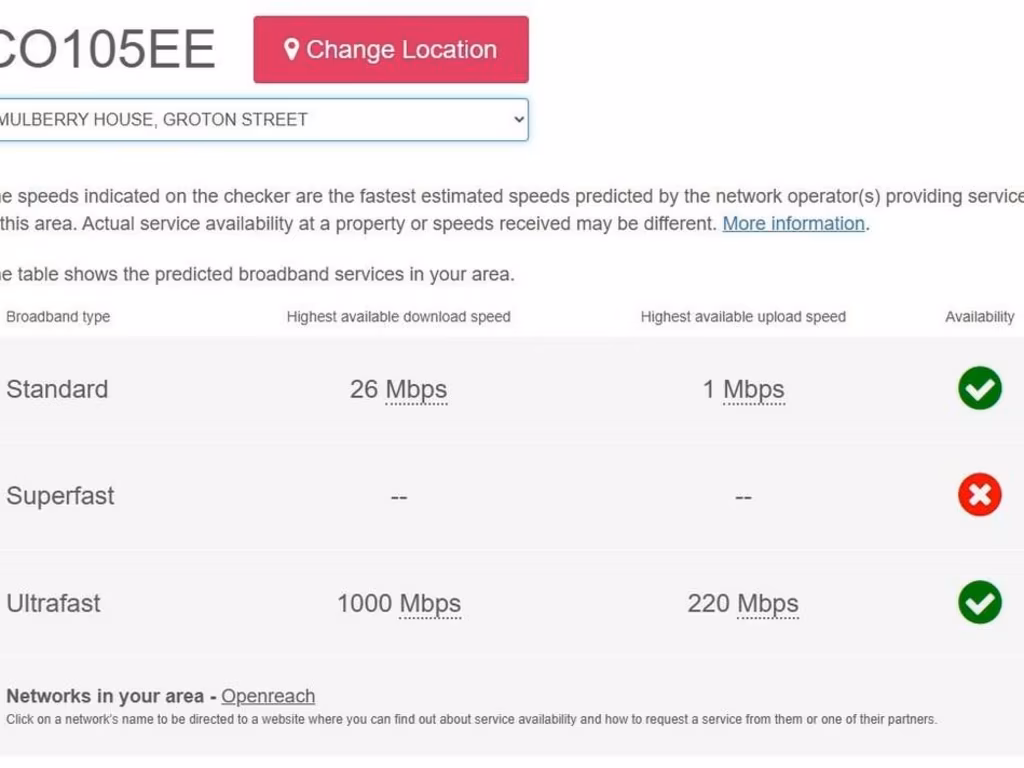This screenshot has height=768, width=1024.
Task: Select the Ultrafast broadband row label
Action: tap(54, 603)
